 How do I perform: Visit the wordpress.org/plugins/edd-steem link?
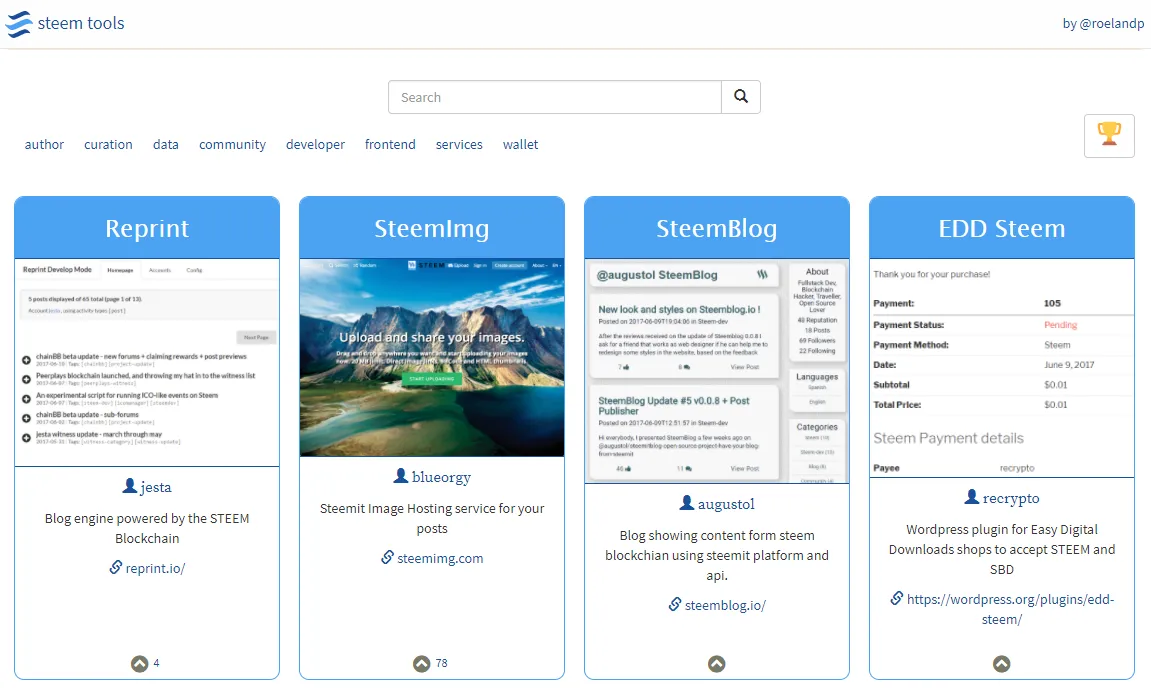click(1010, 609)
